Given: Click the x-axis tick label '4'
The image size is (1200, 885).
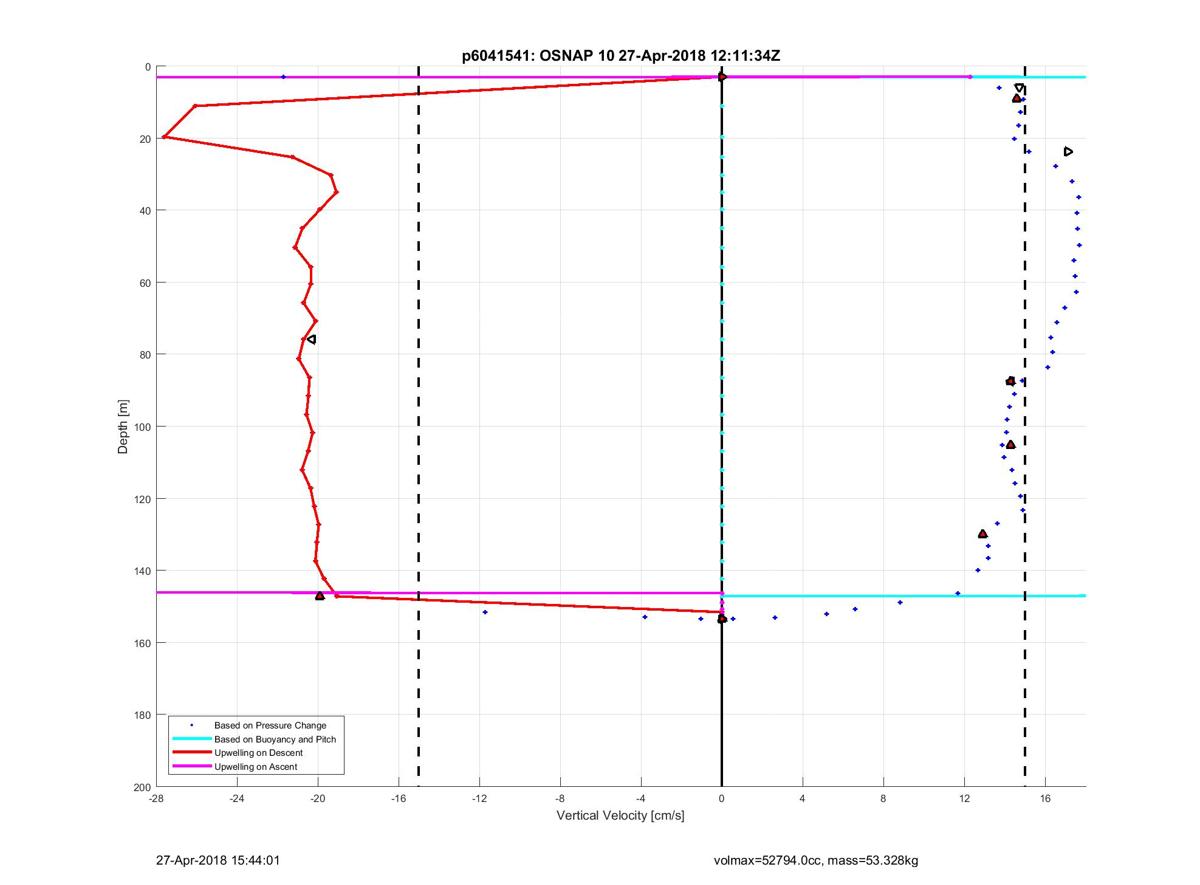Looking at the screenshot, I should click(x=803, y=799).
